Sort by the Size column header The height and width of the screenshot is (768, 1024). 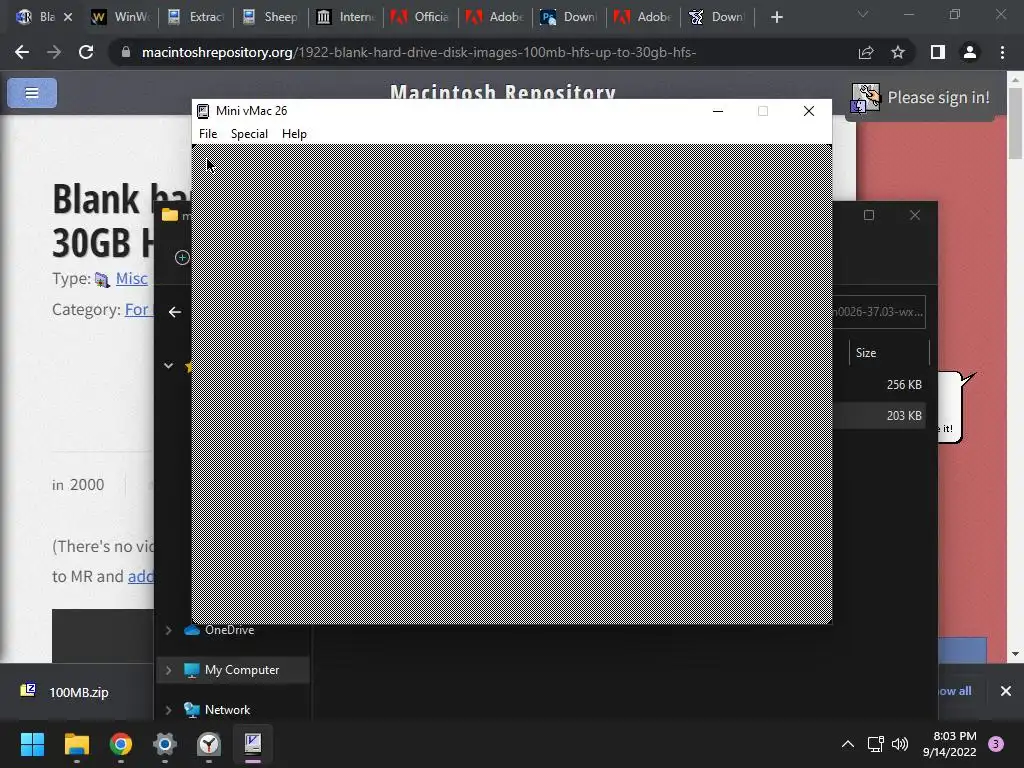pyautogui.click(x=888, y=353)
